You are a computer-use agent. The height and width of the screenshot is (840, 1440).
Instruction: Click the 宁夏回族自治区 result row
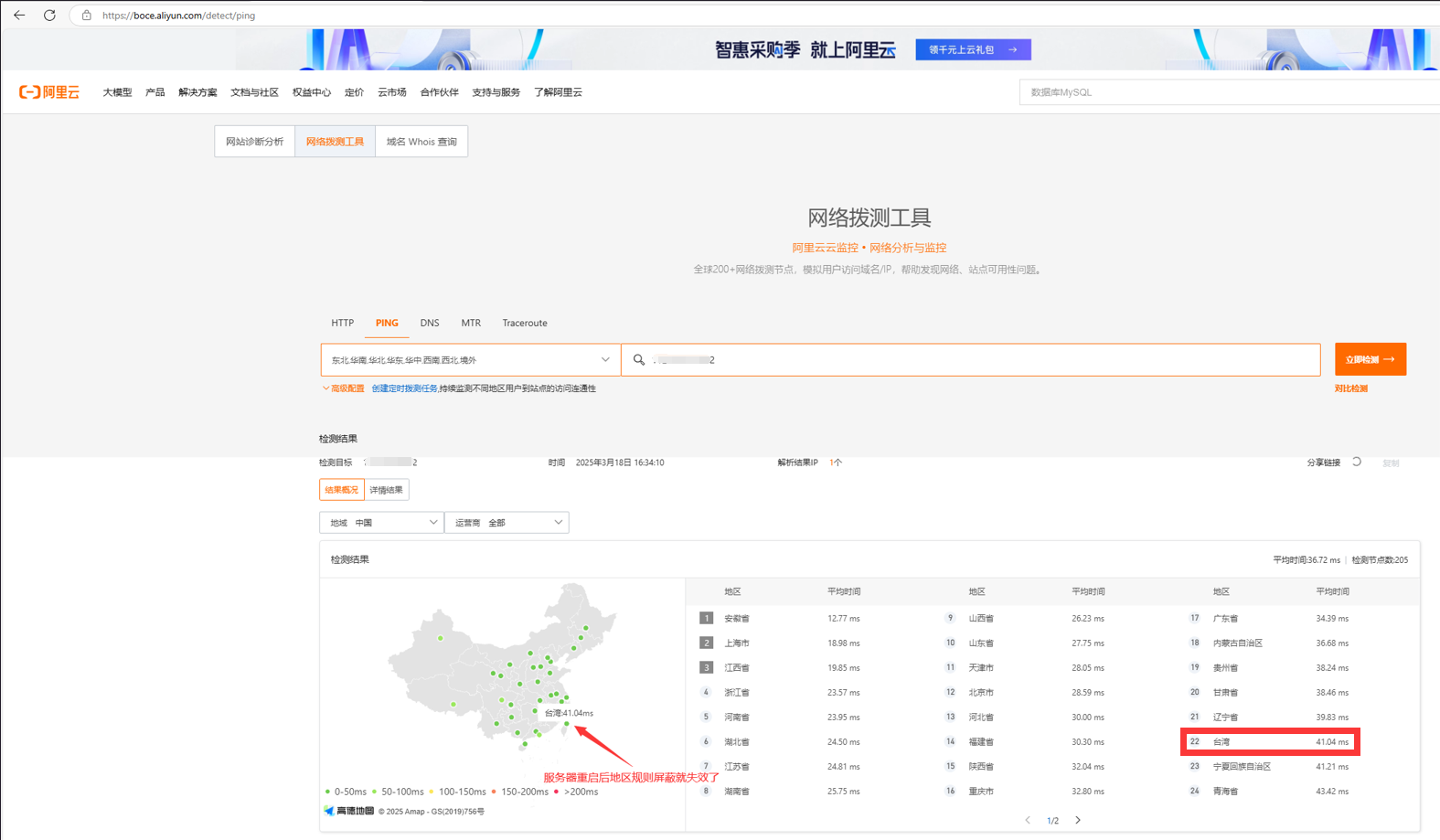(1297, 766)
